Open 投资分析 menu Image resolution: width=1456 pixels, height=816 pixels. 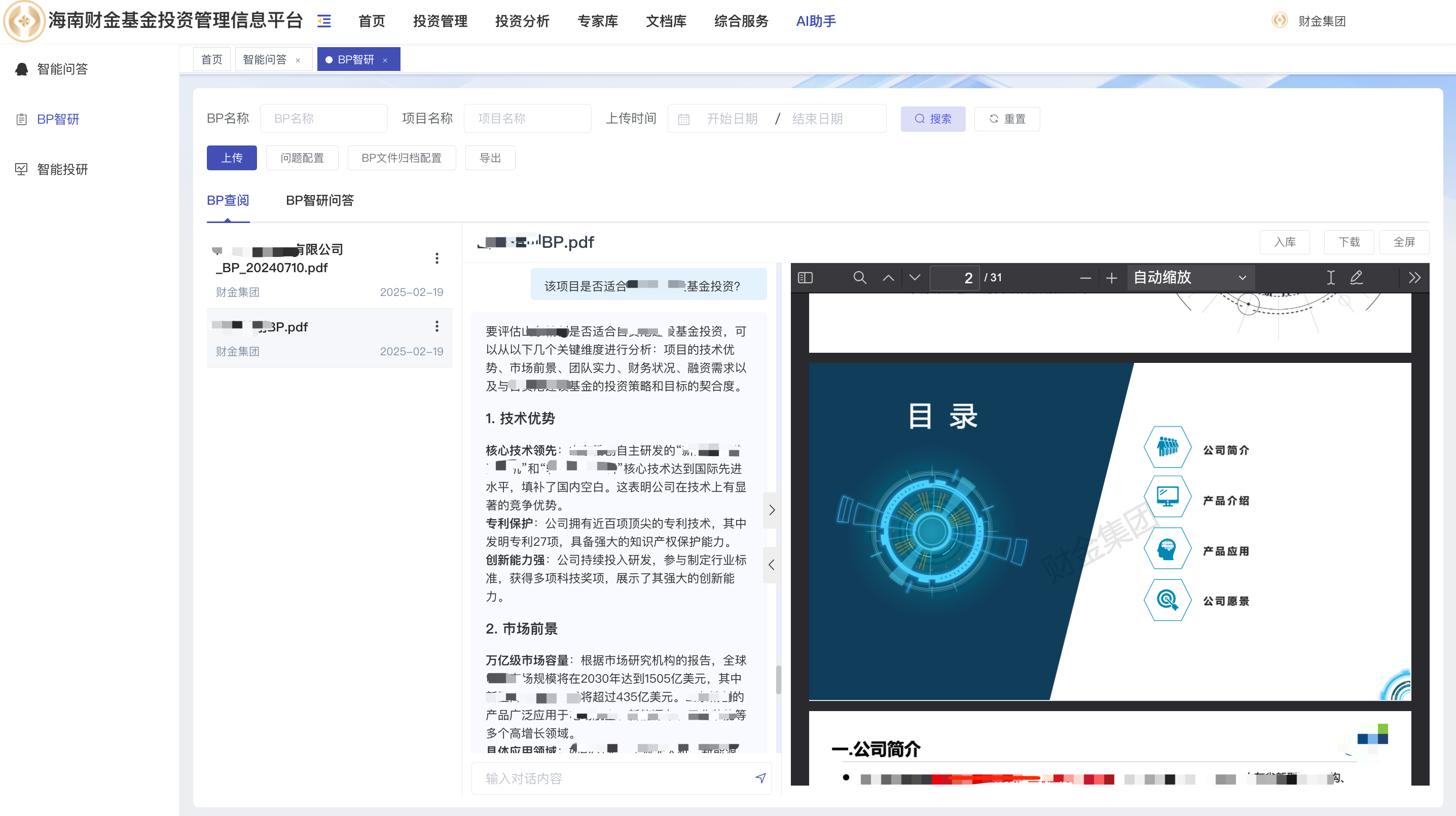(x=522, y=21)
